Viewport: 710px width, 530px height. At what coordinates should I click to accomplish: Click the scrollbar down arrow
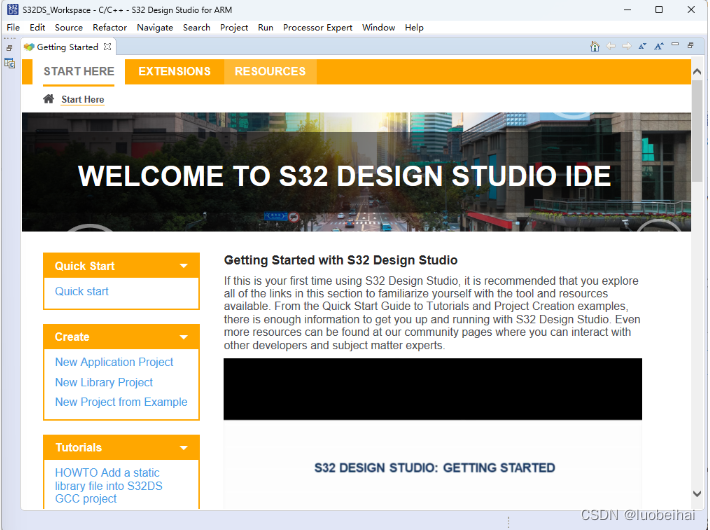tap(697, 494)
